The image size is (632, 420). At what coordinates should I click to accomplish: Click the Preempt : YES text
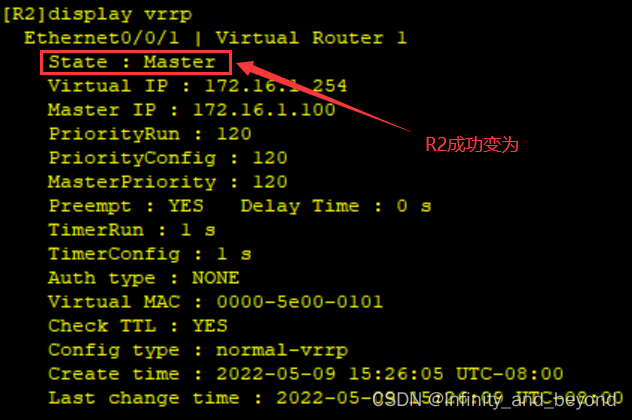(x=126, y=206)
